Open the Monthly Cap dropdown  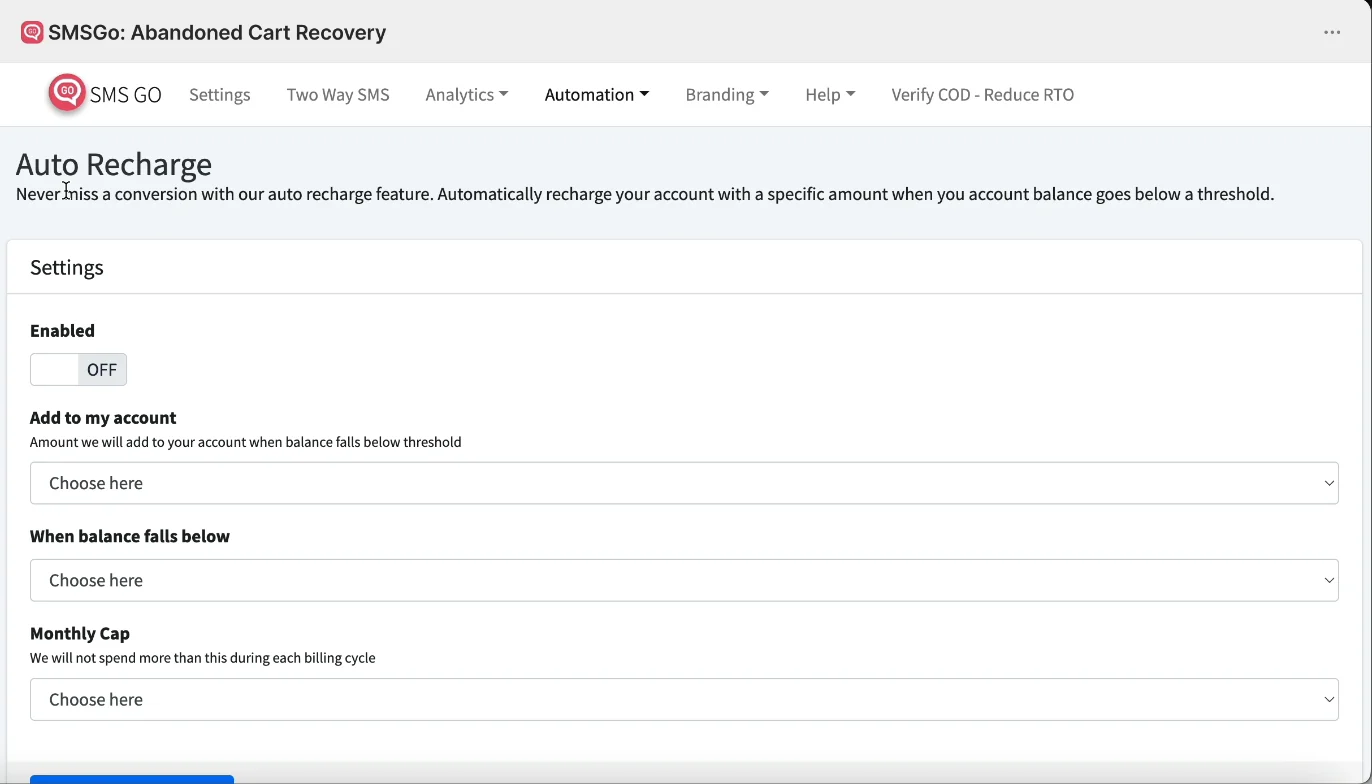pyautogui.click(x=684, y=699)
